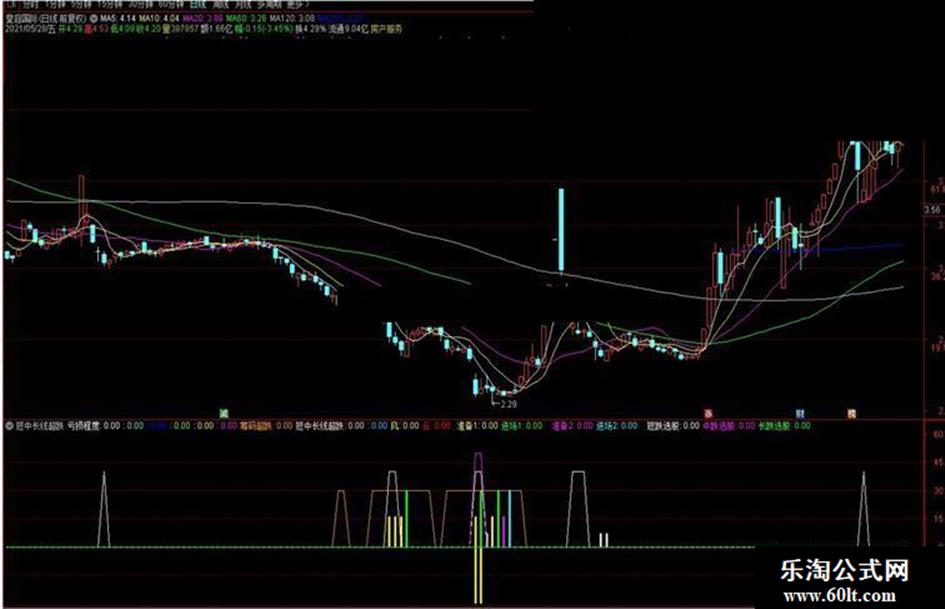Image resolution: width=945 pixels, height=609 pixels.
Task: Select the green MA60 value label
Action: 246,19
